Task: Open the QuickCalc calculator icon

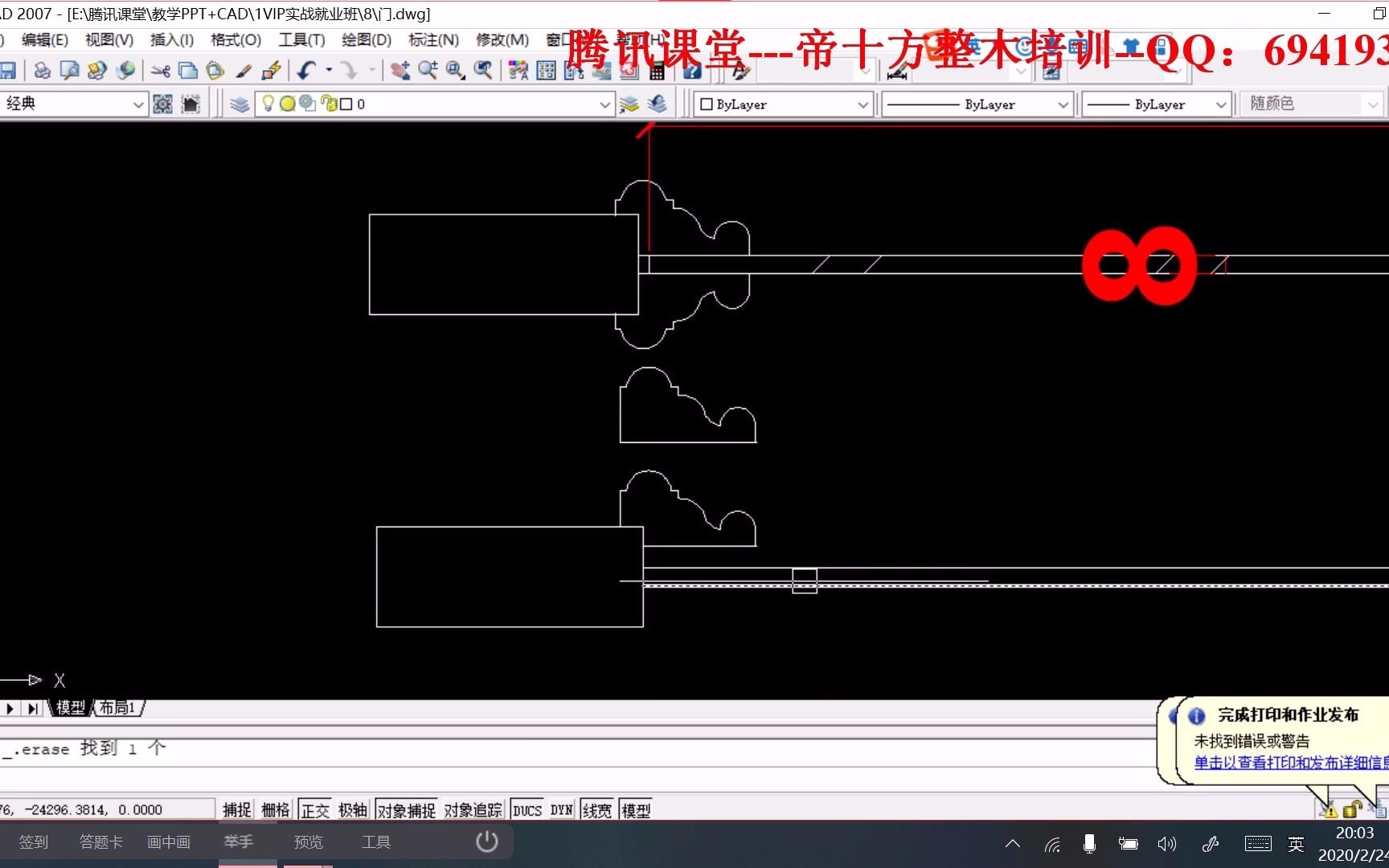Action: click(x=657, y=71)
